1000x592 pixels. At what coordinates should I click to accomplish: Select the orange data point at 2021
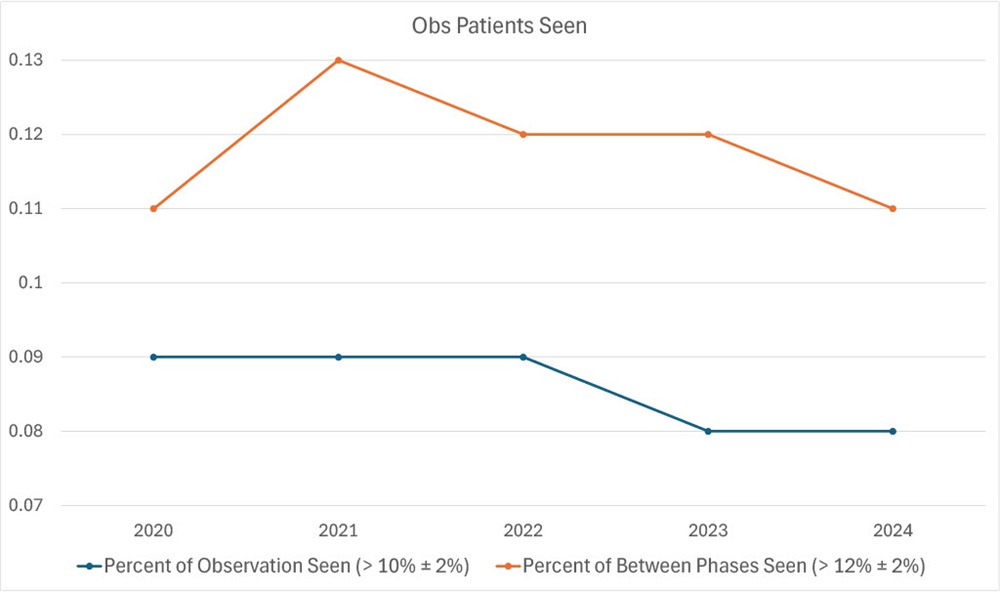tap(338, 60)
